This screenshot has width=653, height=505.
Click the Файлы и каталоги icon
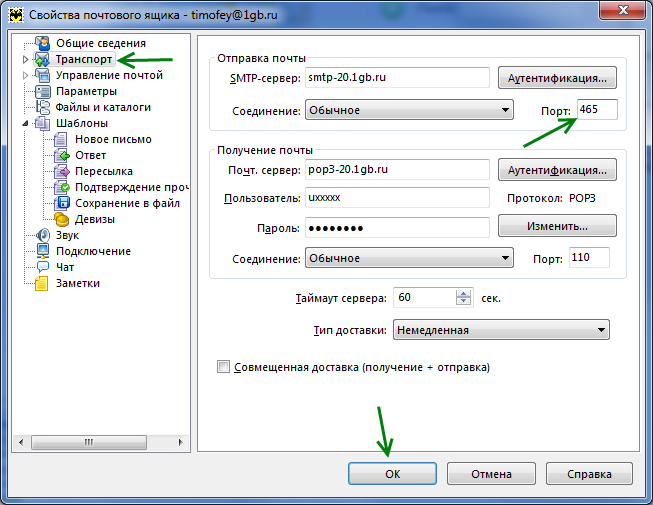(x=42, y=107)
